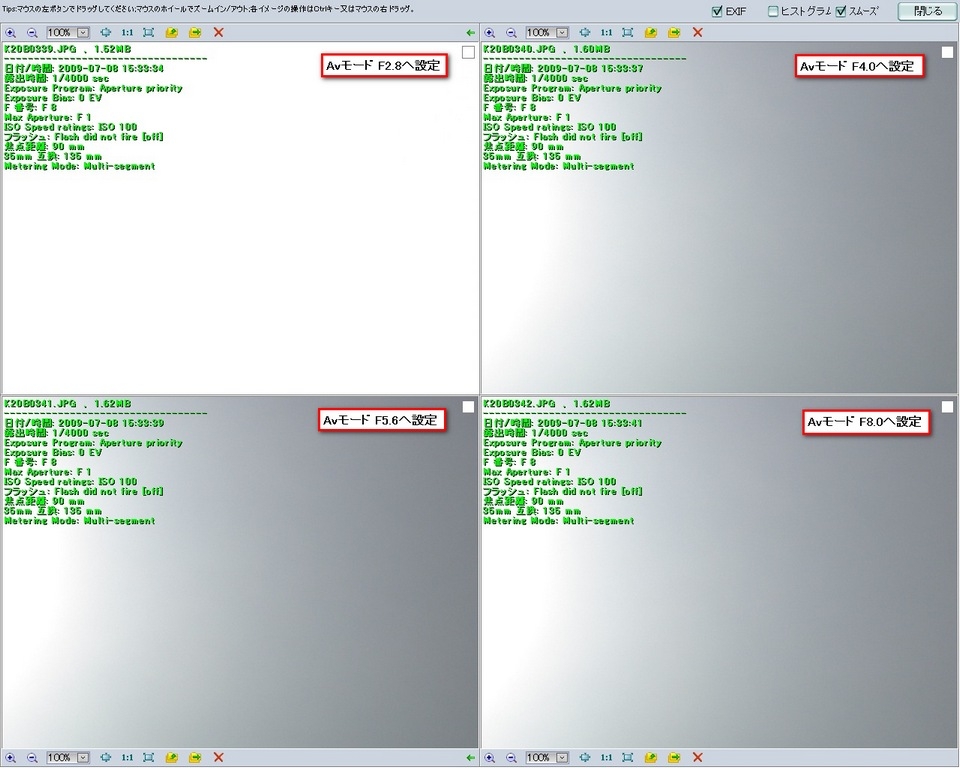The height and width of the screenshot is (768, 960).
Task: Copy K20B0339.JPG to a folder
Action: [x=171, y=32]
